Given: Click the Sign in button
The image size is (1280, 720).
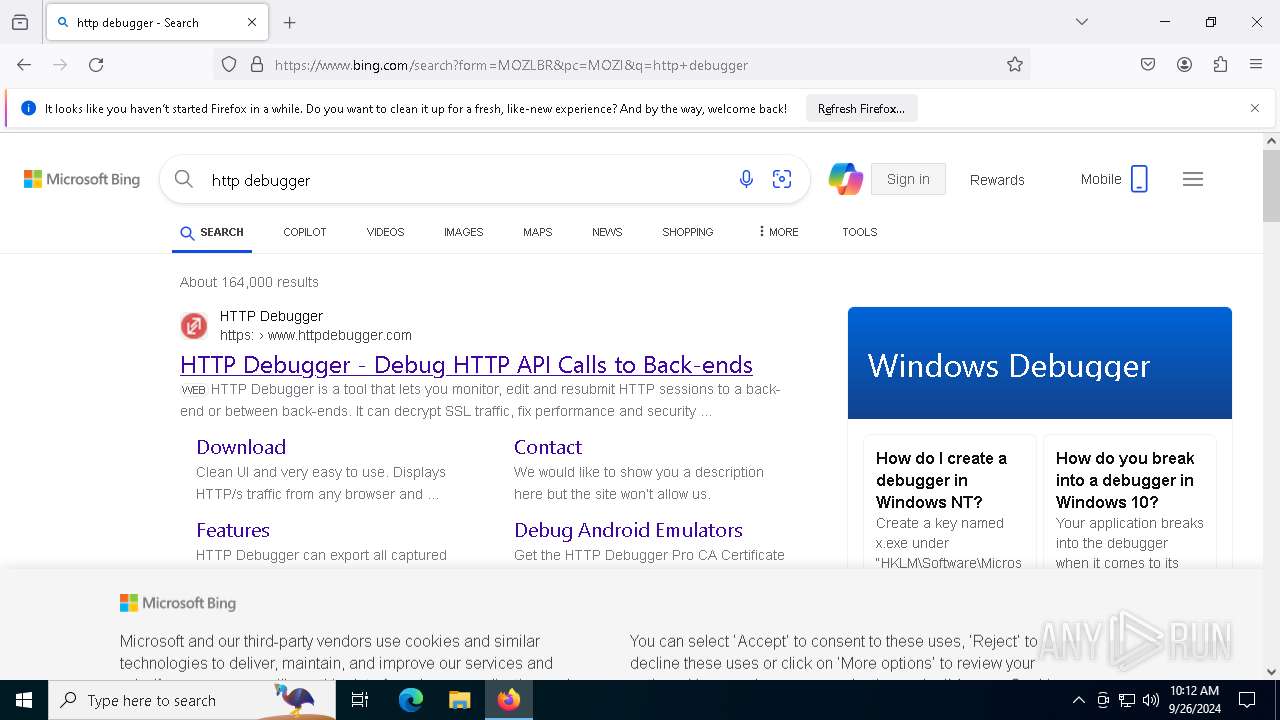Looking at the screenshot, I should click(908, 179).
